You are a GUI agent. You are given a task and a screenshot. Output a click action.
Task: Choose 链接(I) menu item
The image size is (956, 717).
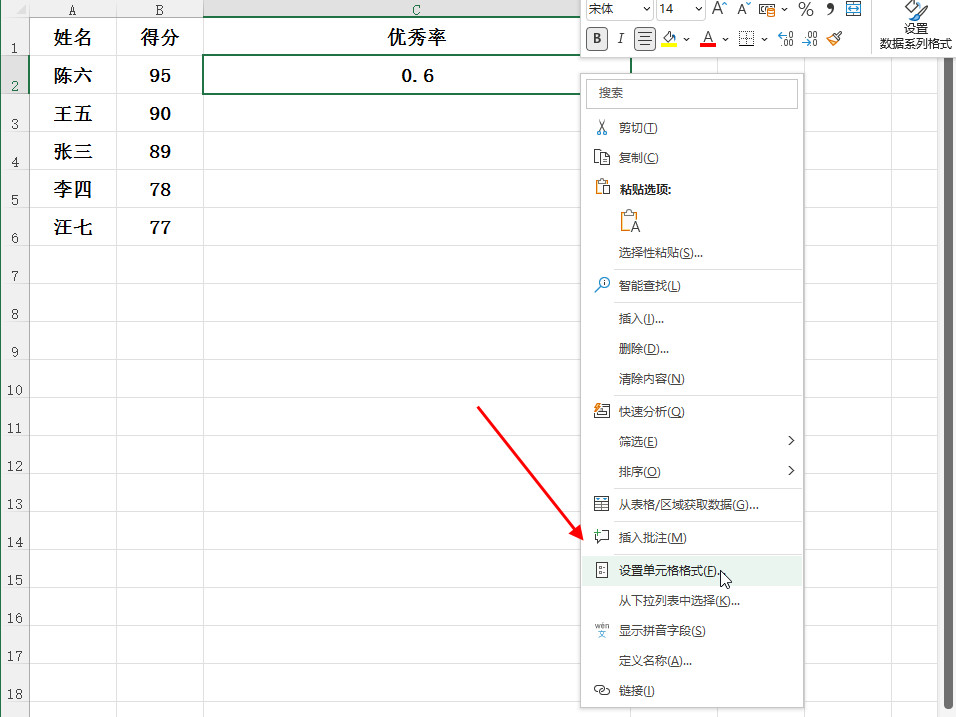pyautogui.click(x=691, y=690)
